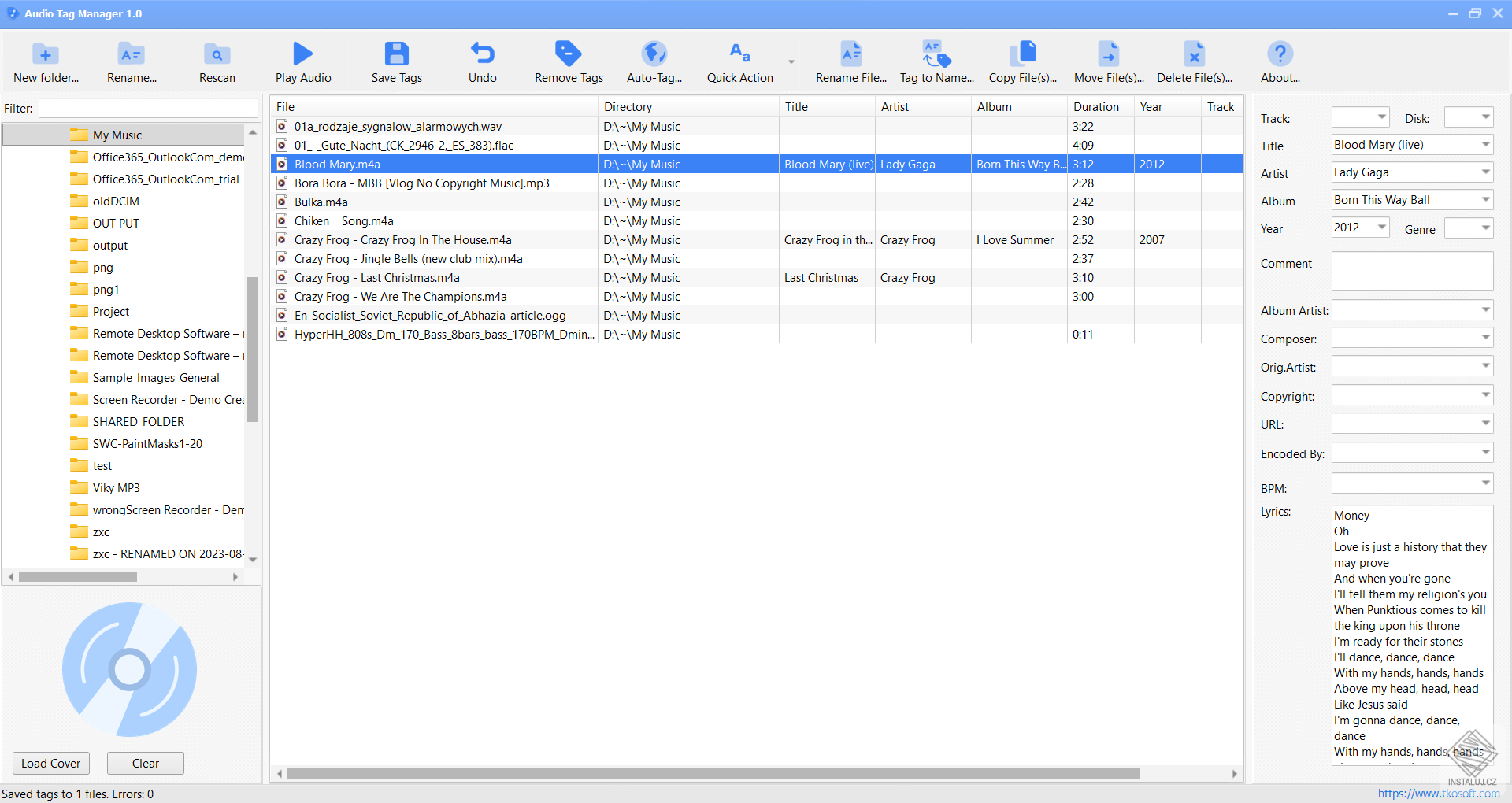
Task: Click the file list horizontal scrollbar
Action: click(713, 773)
